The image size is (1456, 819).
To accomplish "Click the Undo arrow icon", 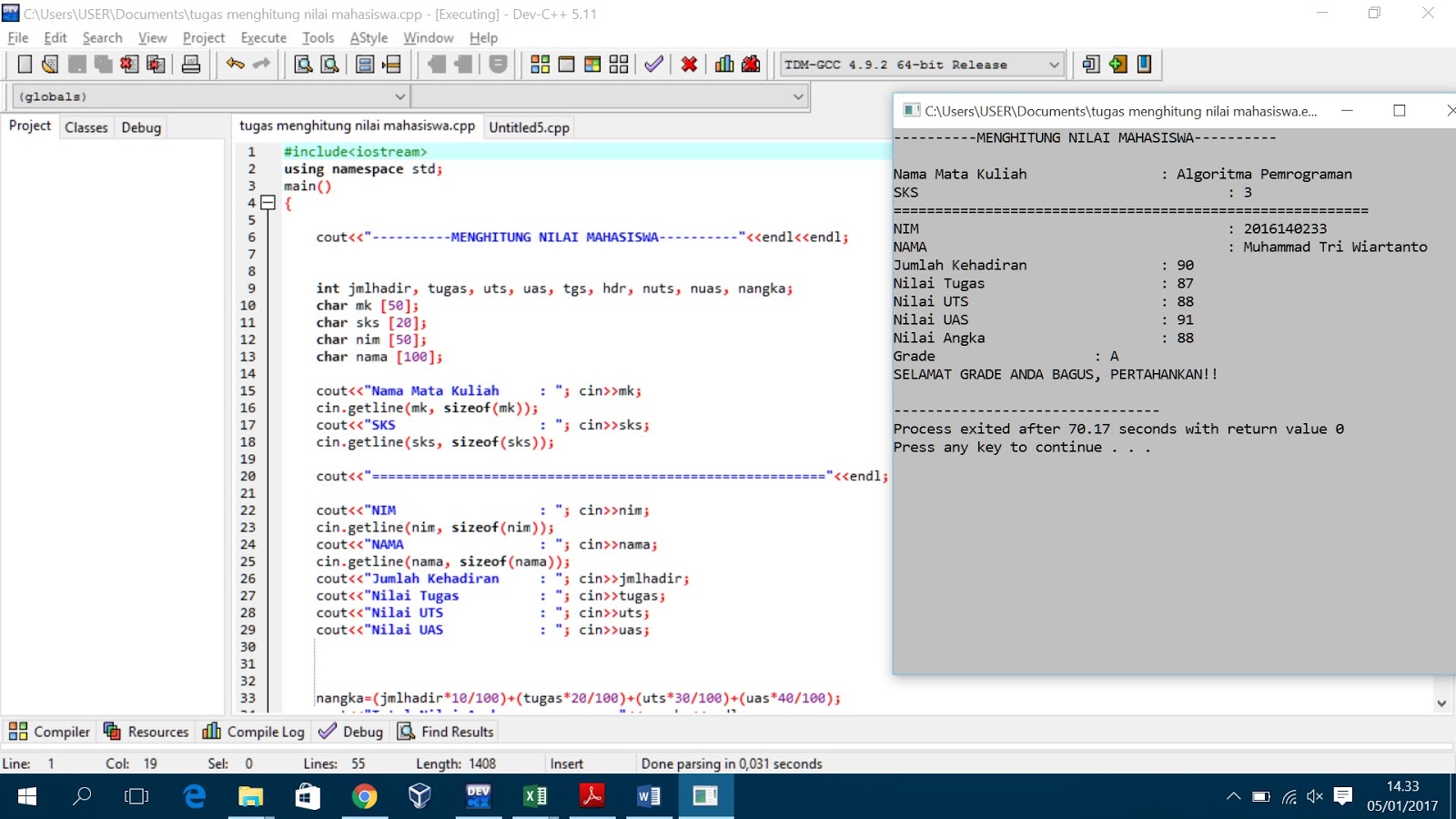I will 236,64.
